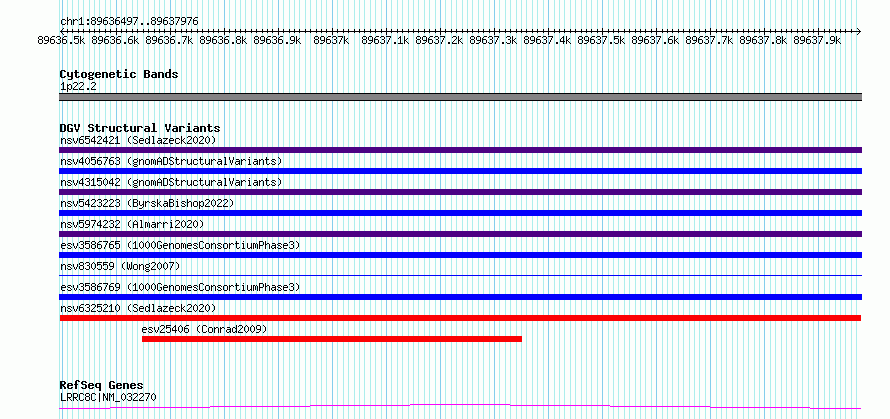Viewport: 890px width, 419px height.
Task: Open variant nsv4056763 (gnomADStructuralVariants) label
Action: coord(171,161)
